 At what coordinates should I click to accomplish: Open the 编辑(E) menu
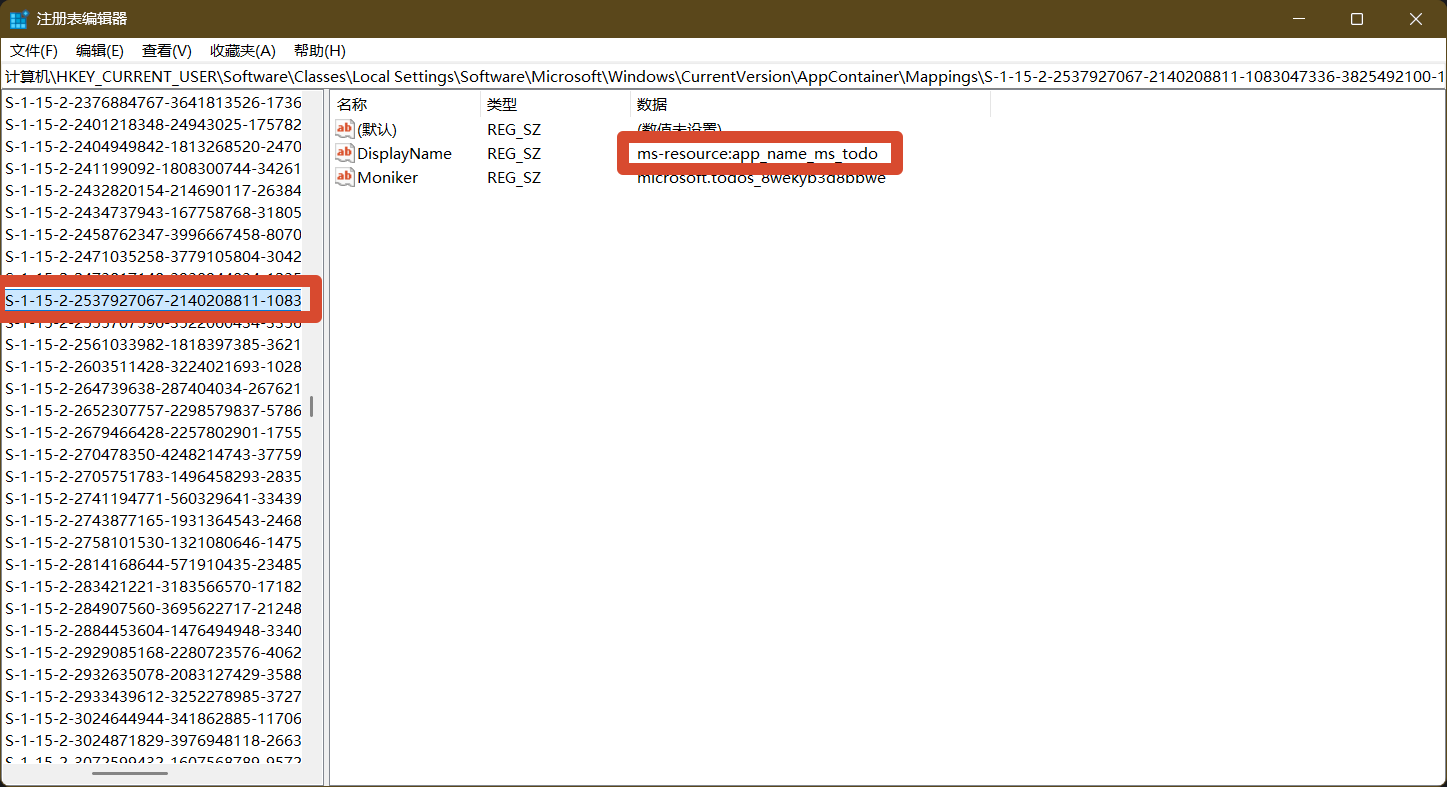[100, 51]
